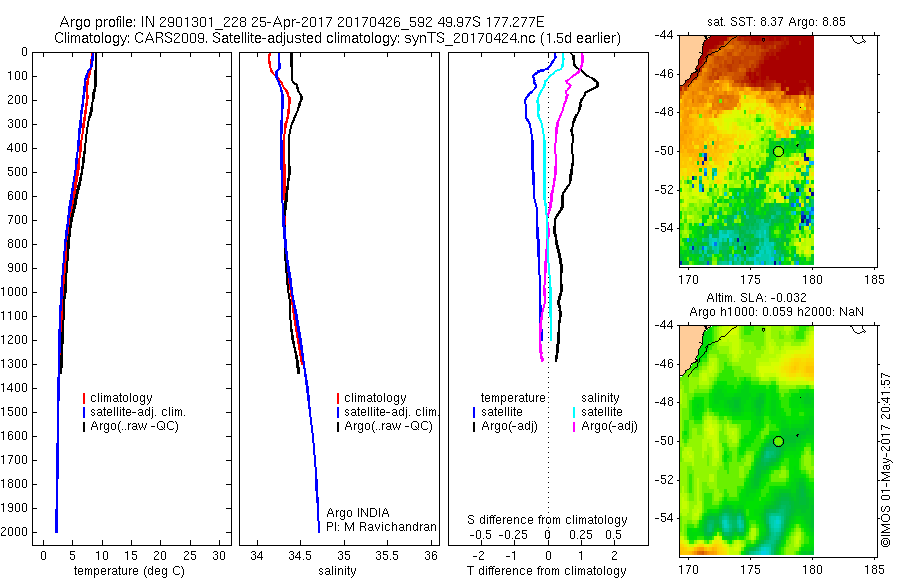Viewport: 900px width, 580px height.
Task: Click the 'salinity' legend heading in difference panel
Action: (x=600, y=398)
